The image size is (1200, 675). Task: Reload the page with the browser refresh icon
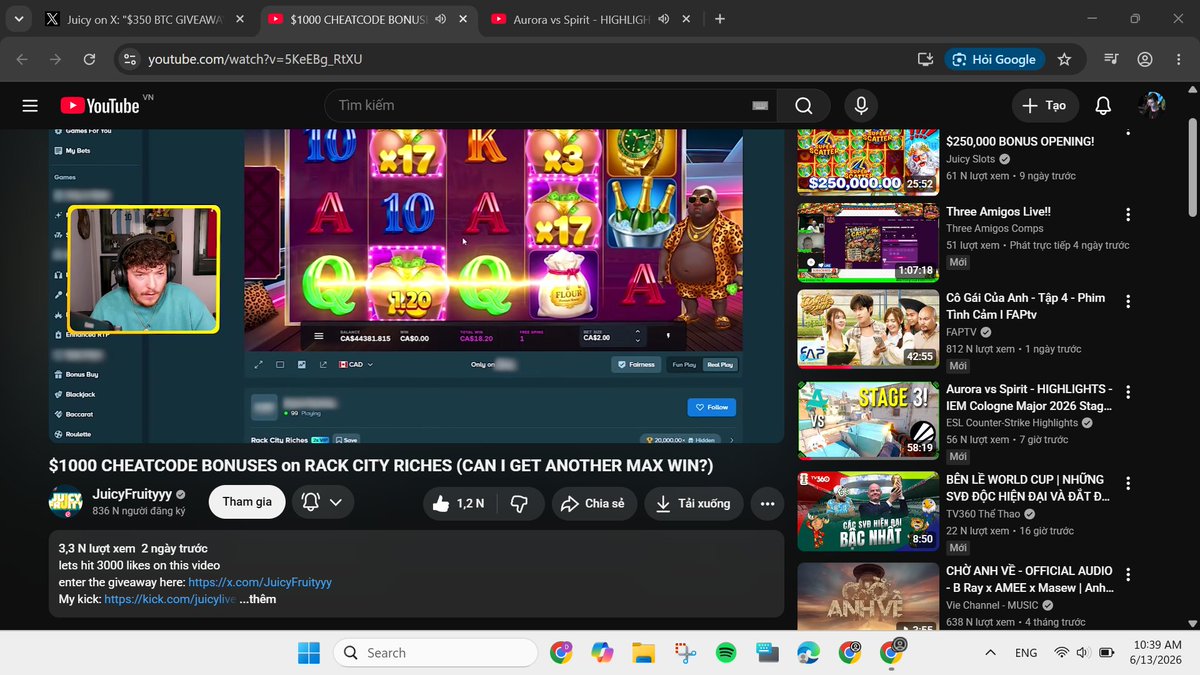89,59
